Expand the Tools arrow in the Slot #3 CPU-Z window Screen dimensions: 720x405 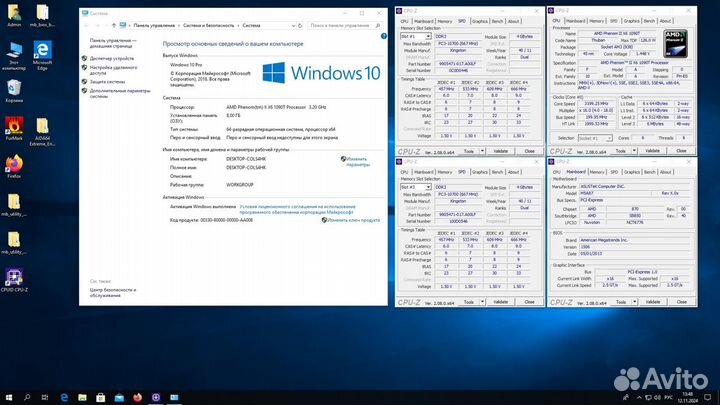[482, 302]
